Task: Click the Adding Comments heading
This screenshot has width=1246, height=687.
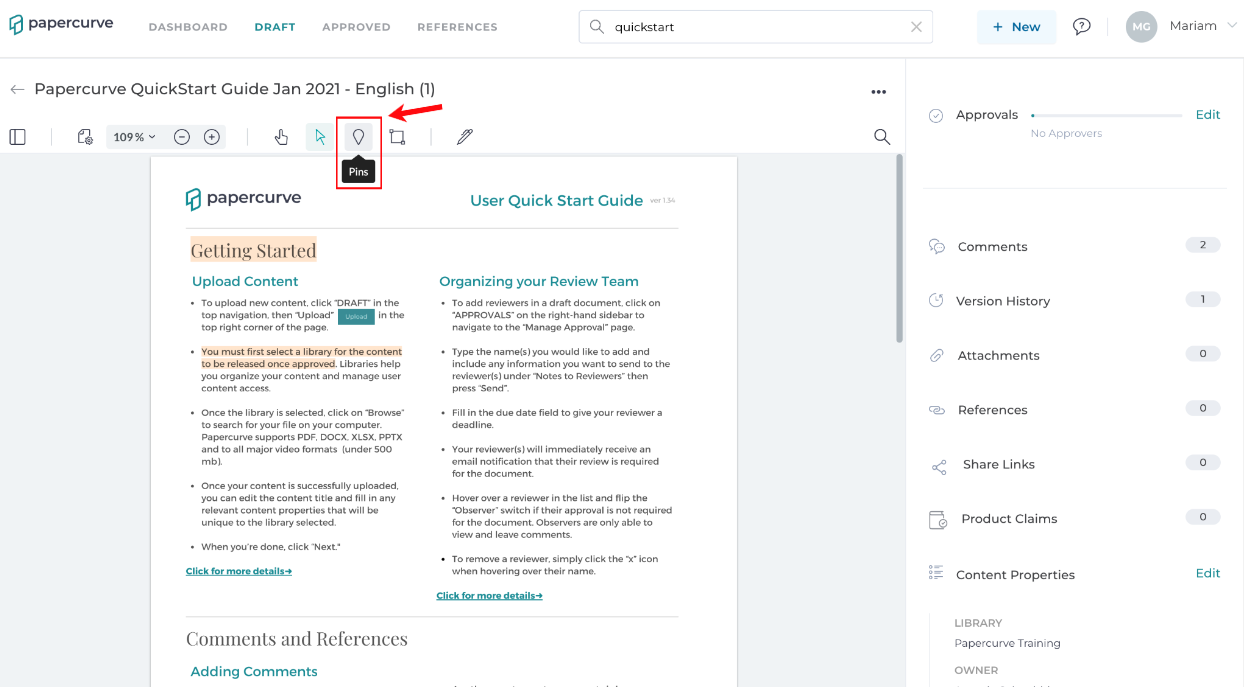Action: (254, 671)
